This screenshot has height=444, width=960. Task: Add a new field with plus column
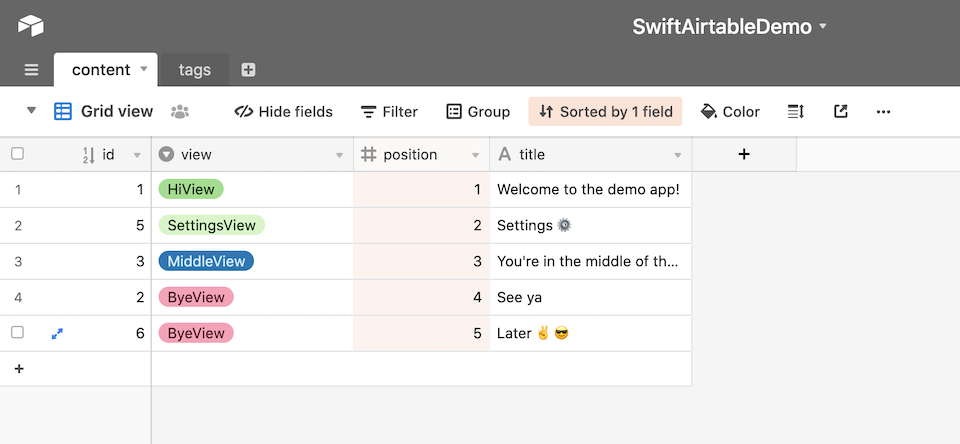click(744, 154)
